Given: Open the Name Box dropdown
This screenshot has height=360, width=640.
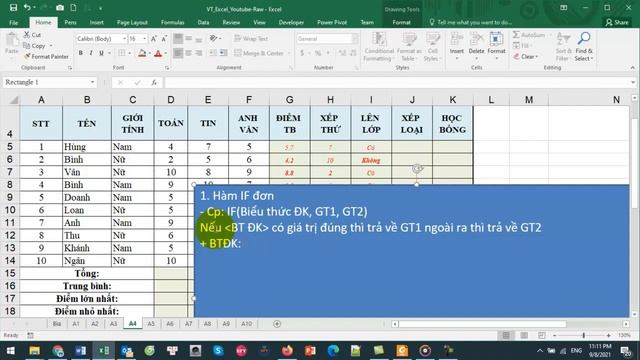Looking at the screenshot, I should [x=92, y=82].
